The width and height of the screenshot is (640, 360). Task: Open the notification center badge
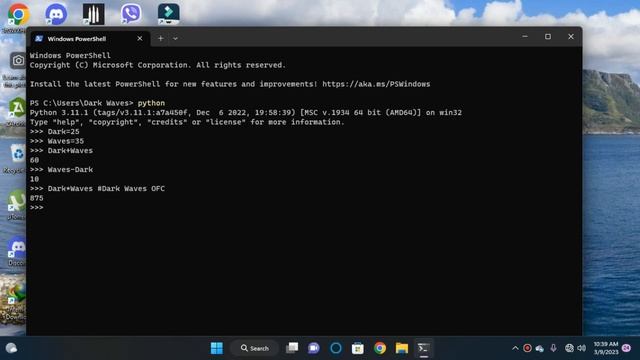(627, 348)
